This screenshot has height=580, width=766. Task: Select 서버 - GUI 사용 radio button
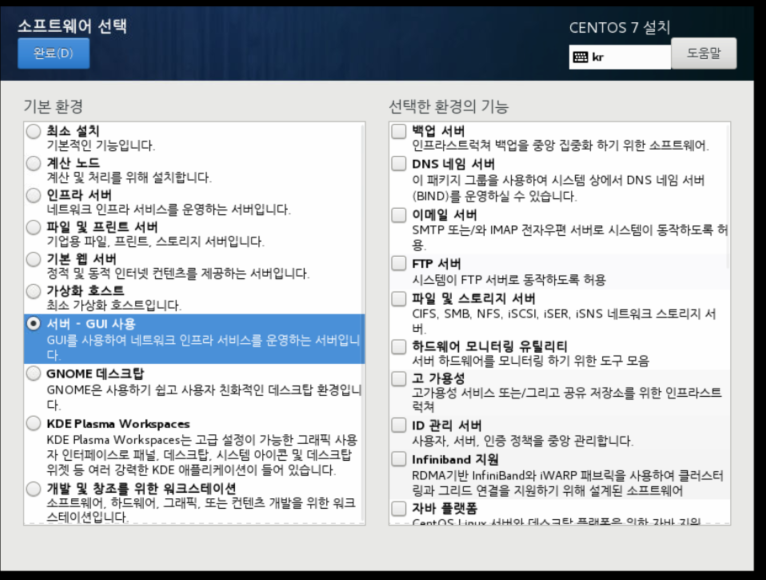pyautogui.click(x=34, y=324)
